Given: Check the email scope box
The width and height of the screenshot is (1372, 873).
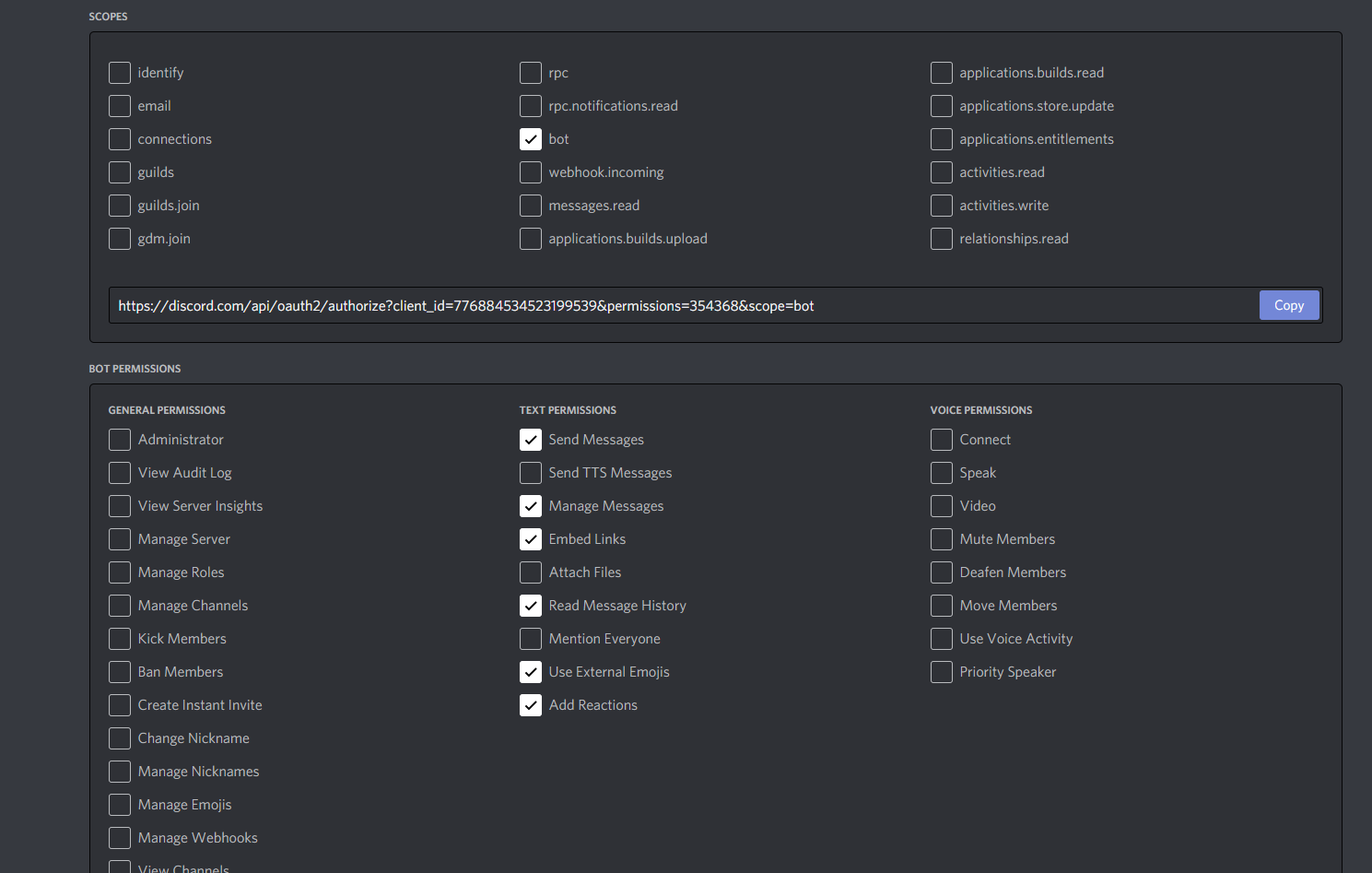Looking at the screenshot, I should 120,106.
